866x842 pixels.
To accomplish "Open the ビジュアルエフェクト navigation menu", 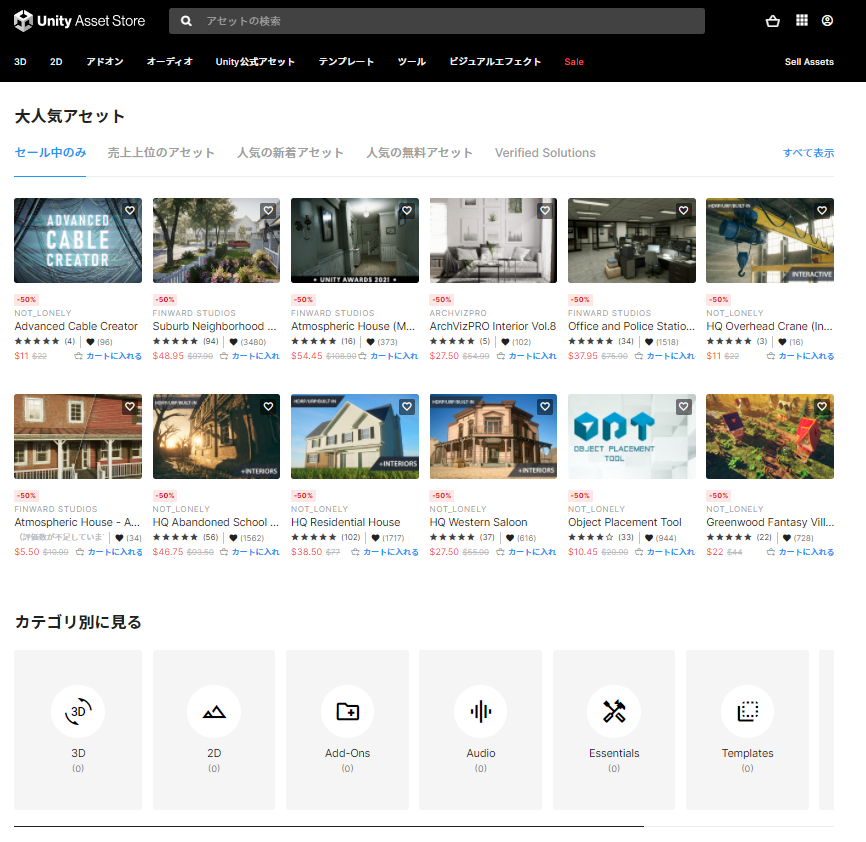I will click(495, 62).
